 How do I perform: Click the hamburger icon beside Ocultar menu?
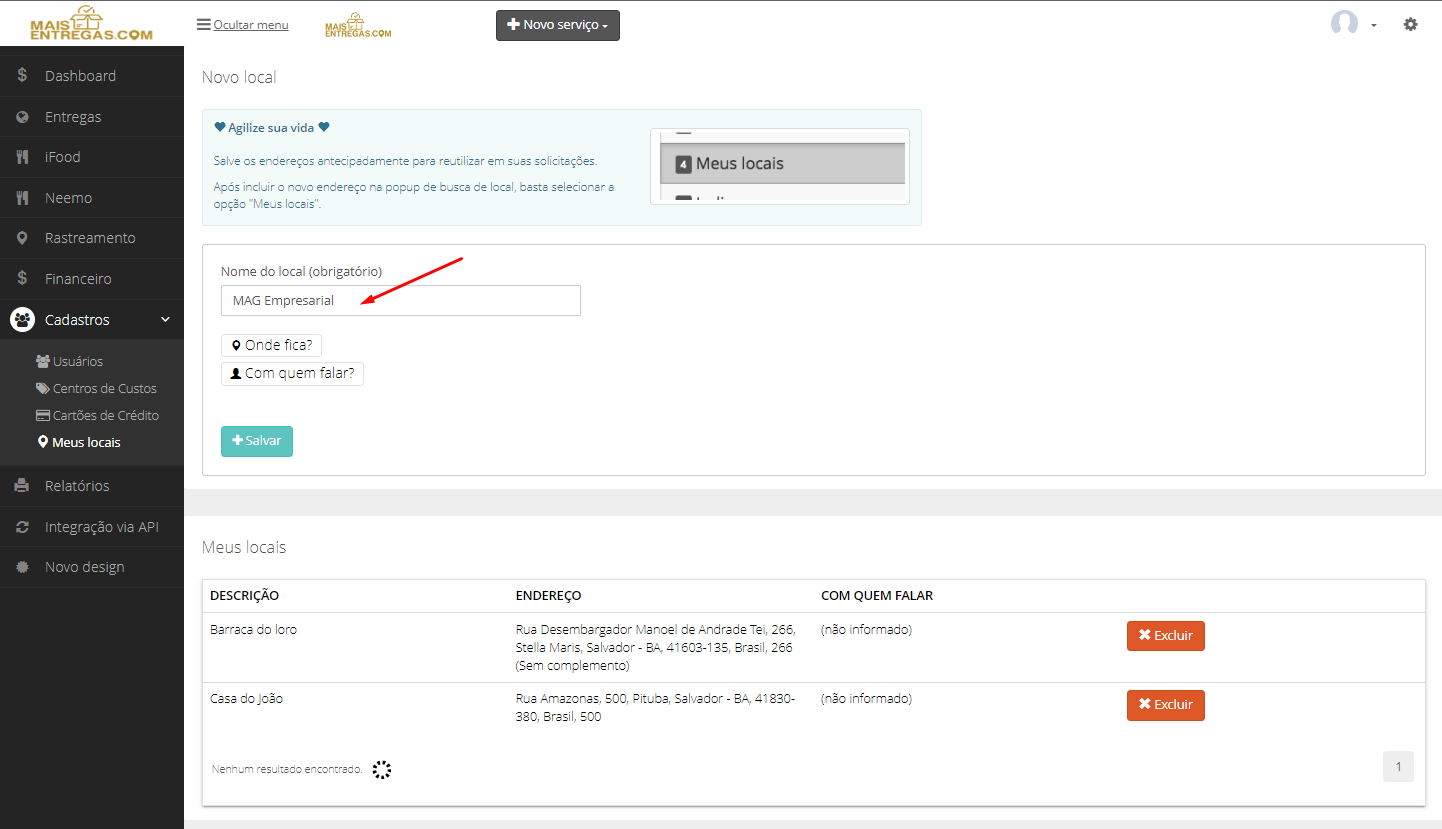(204, 24)
